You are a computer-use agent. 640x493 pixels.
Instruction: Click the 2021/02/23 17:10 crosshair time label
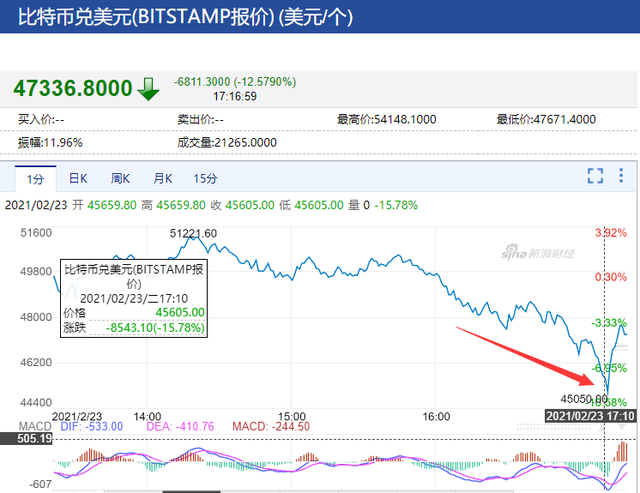[590, 416]
